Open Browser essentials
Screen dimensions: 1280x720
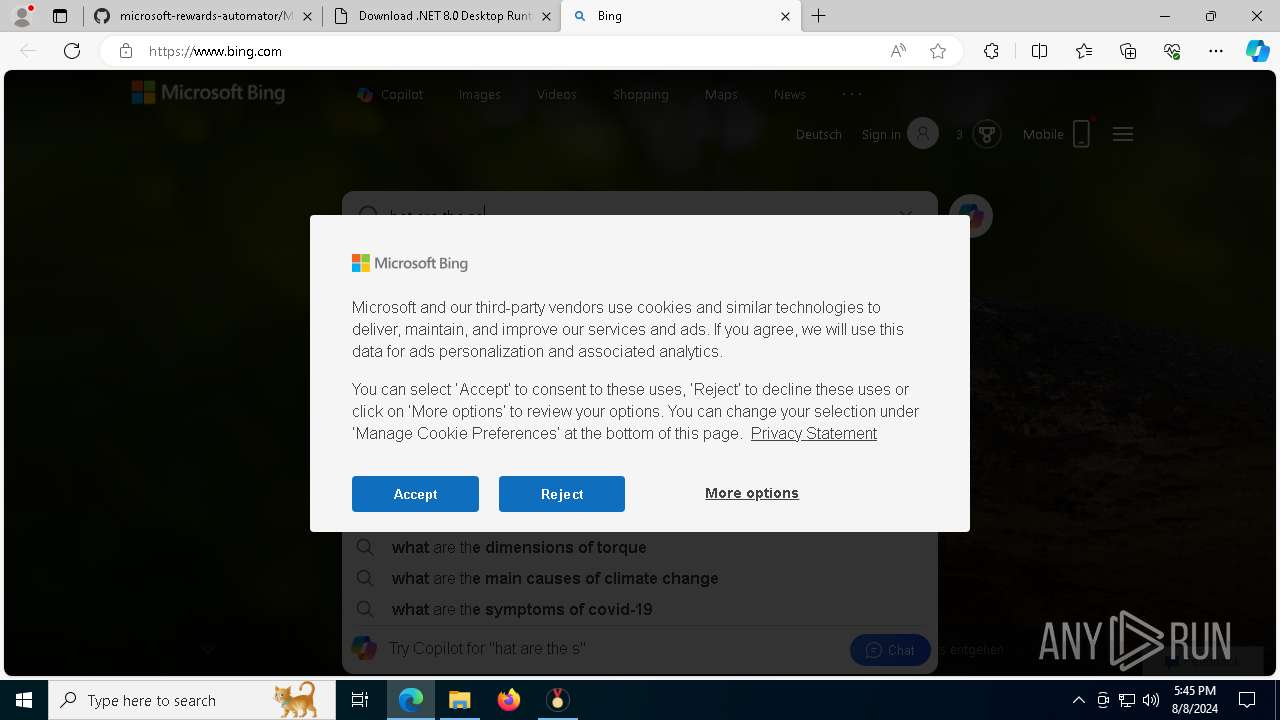click(1172, 51)
